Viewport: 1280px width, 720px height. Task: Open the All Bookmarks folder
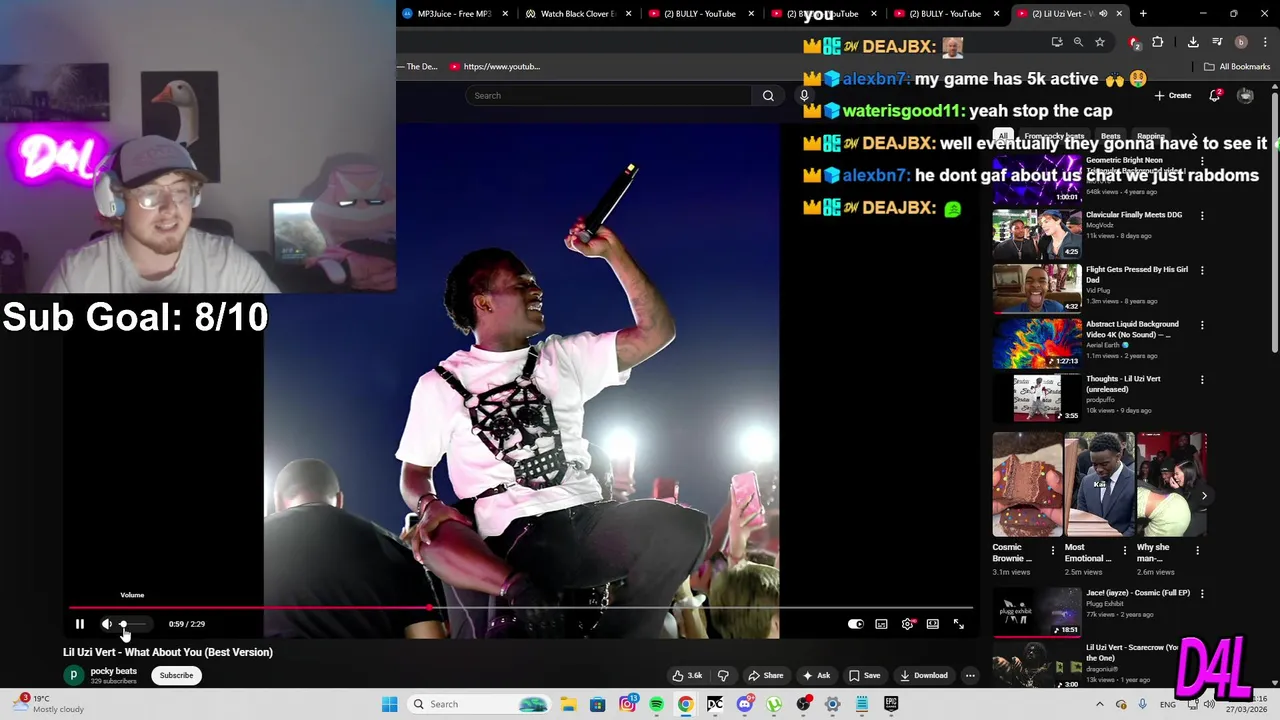tap(1236, 67)
